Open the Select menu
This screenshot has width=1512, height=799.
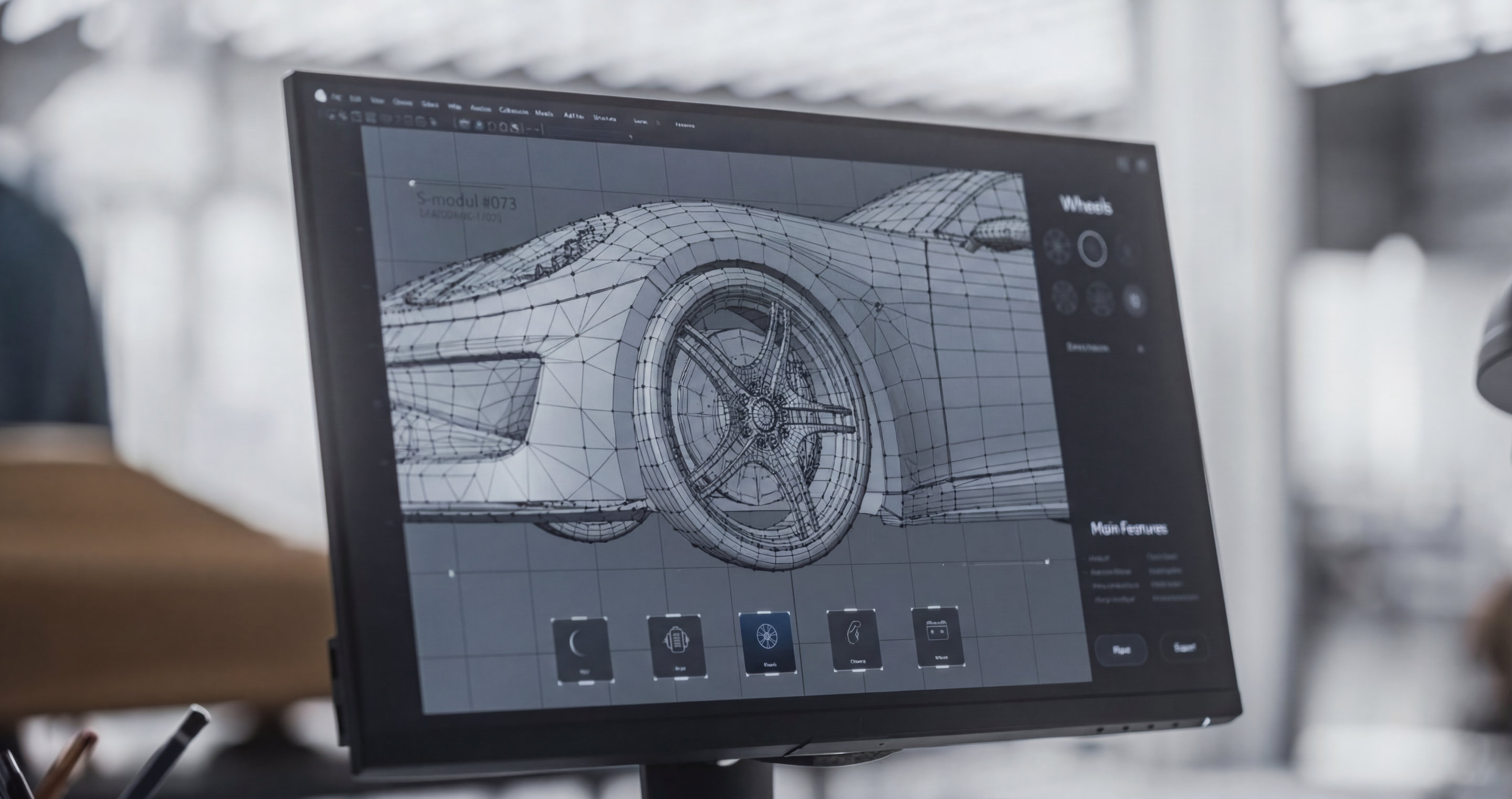(429, 105)
